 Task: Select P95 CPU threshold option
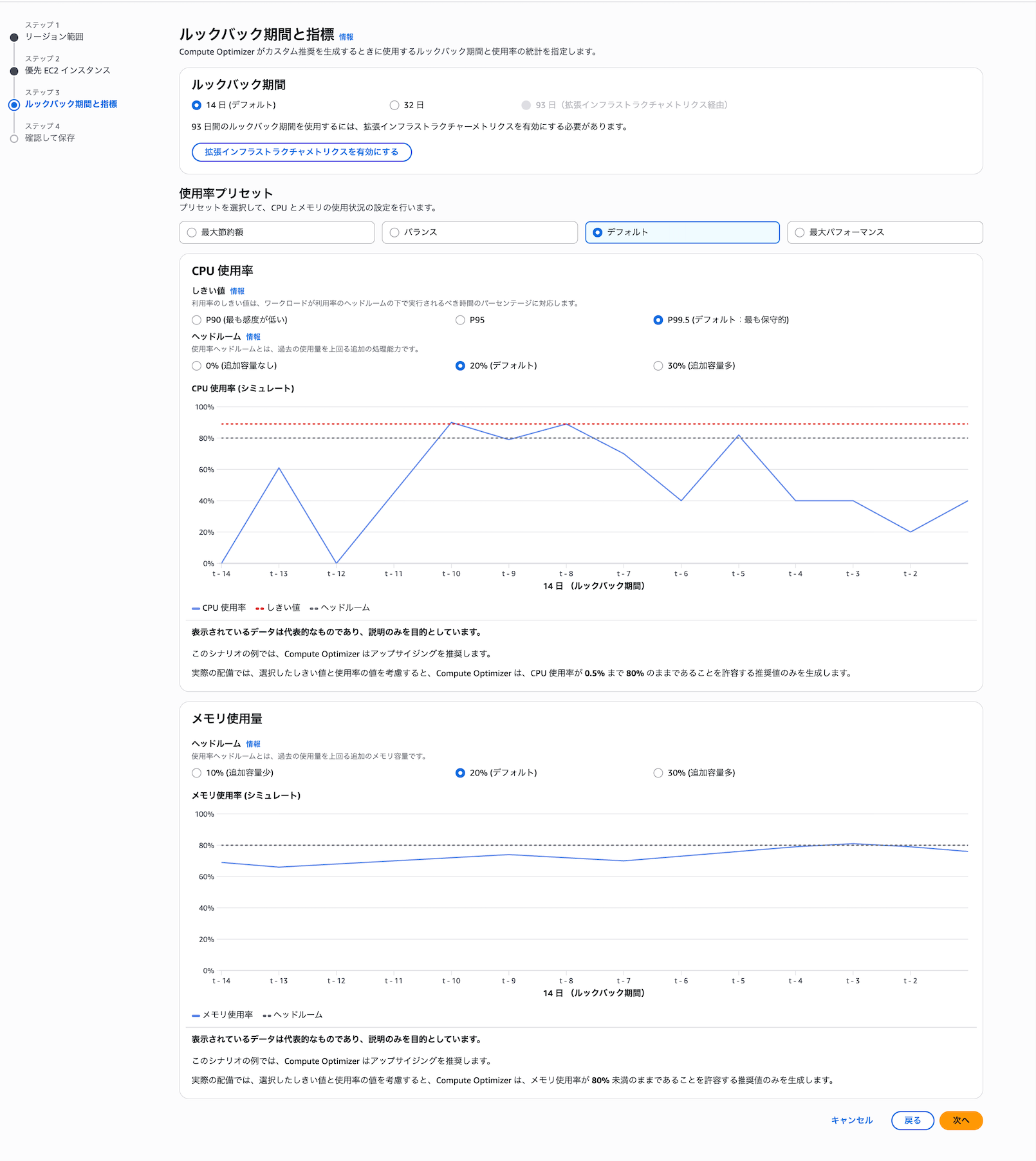pyautogui.click(x=460, y=320)
